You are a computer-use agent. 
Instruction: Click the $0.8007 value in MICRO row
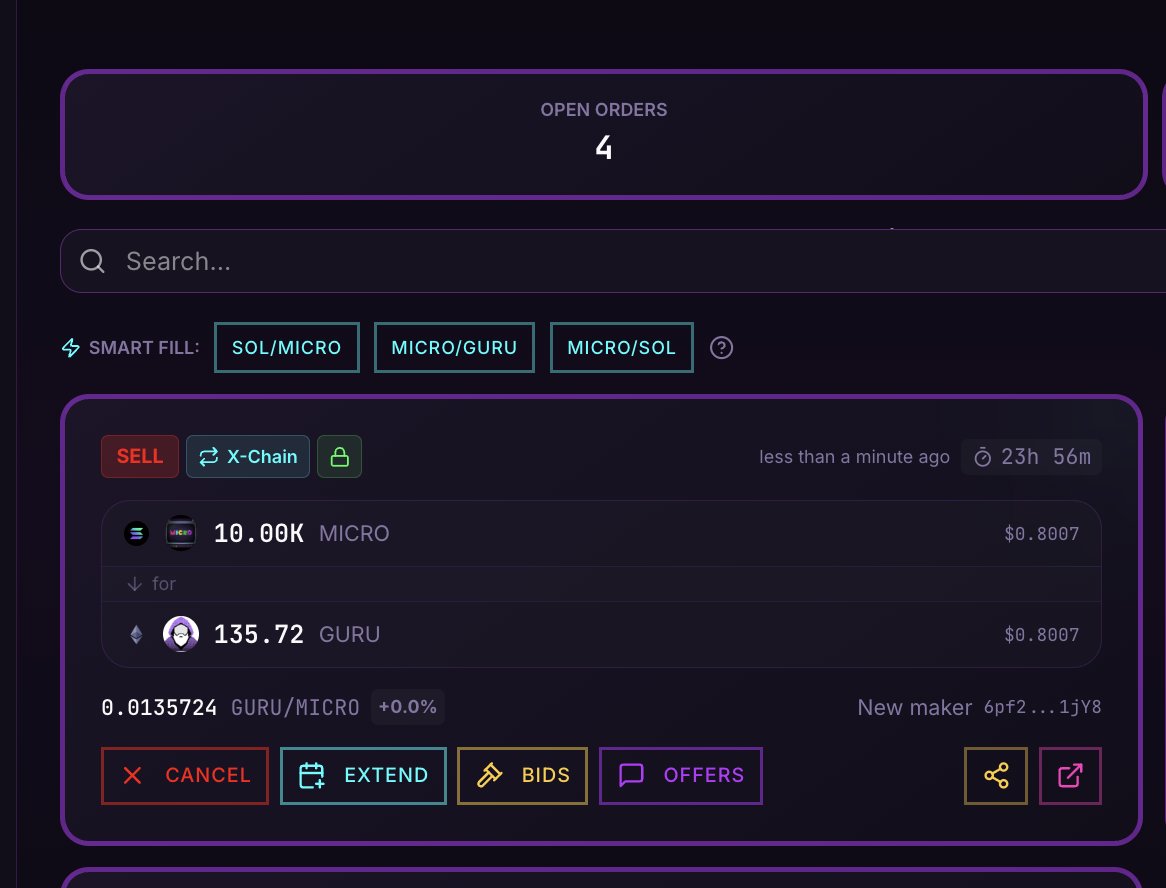pos(1041,534)
